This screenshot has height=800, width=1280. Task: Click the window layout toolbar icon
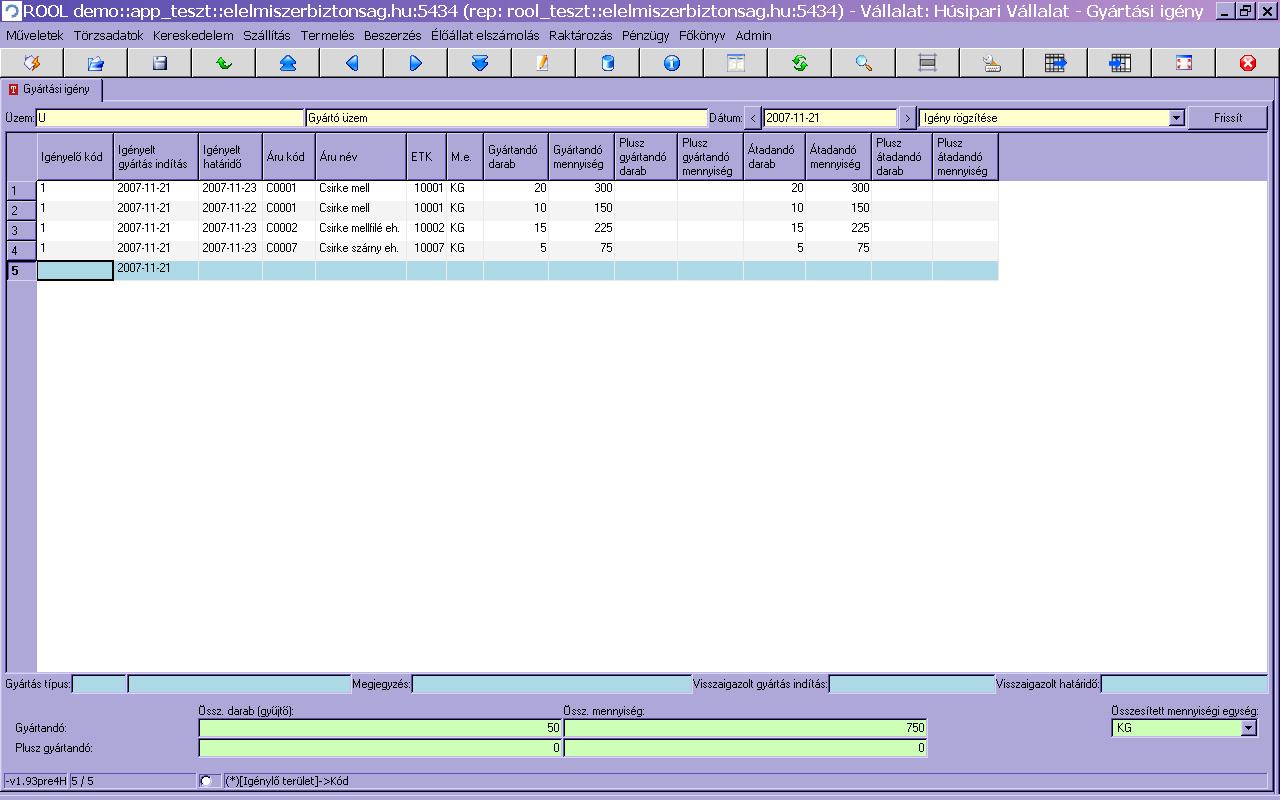tap(736, 63)
